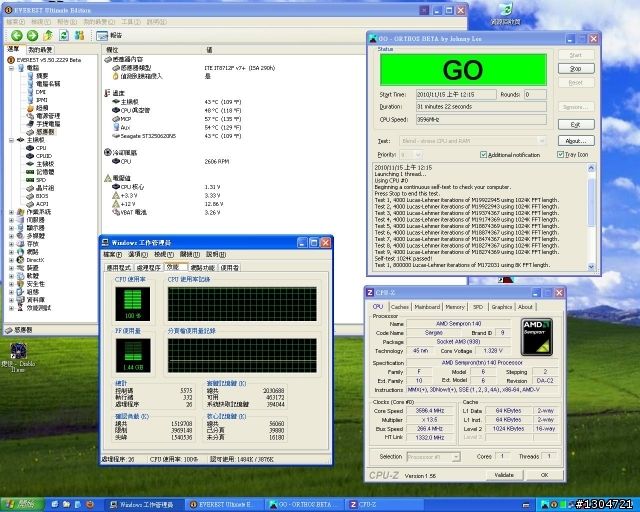Click Exit button in ORTHOS
640x512 pixels.
(x=576, y=125)
